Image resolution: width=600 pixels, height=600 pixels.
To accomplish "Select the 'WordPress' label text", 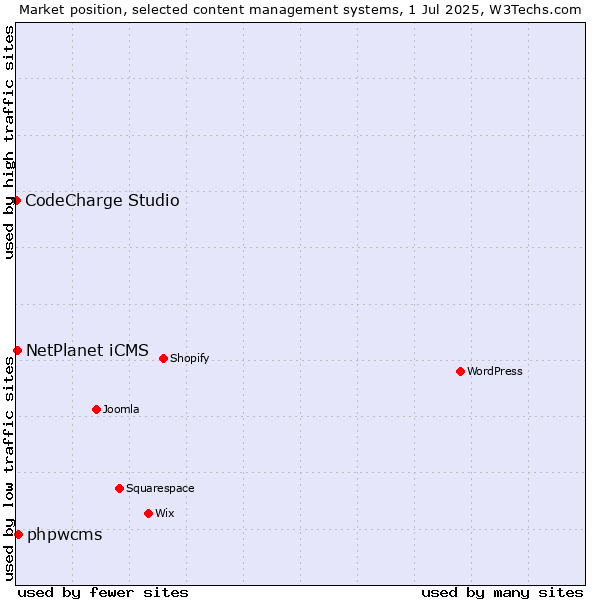I will coord(495,371).
